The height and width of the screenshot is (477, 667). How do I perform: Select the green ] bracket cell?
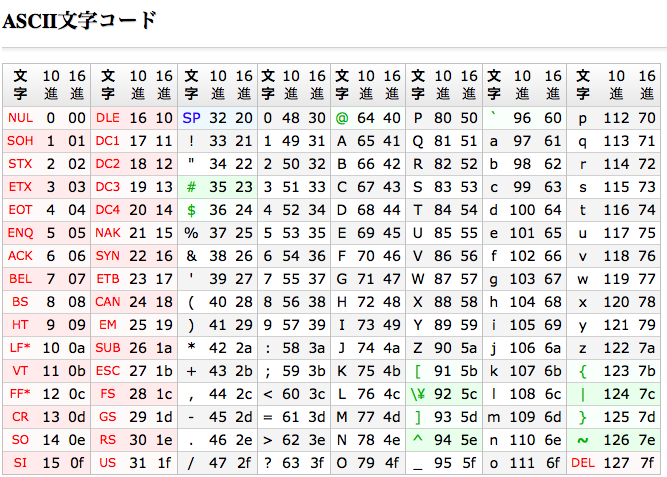click(418, 417)
